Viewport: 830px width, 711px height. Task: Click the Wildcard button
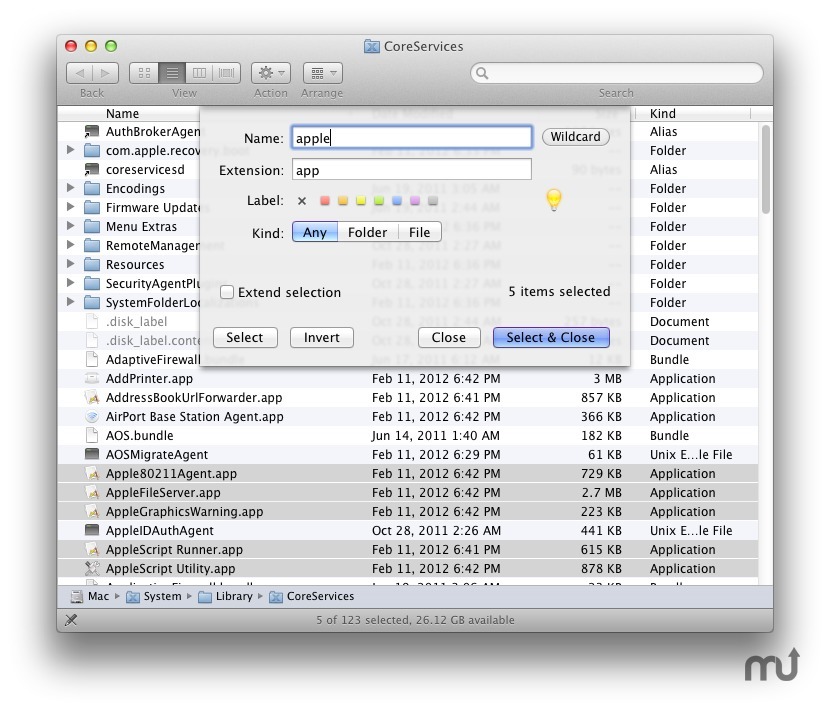576,137
